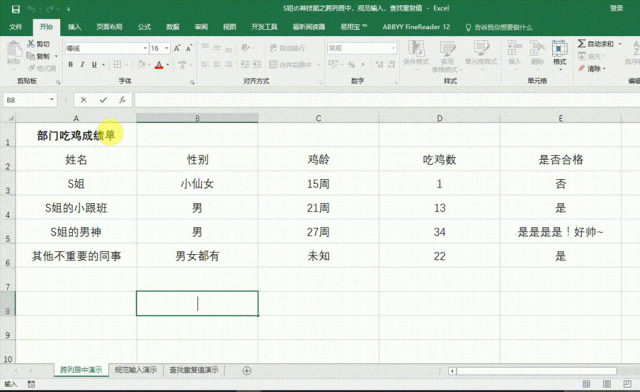640x392 pixels.
Task: Click the Cut (剪切) scissors icon
Action: (31, 43)
